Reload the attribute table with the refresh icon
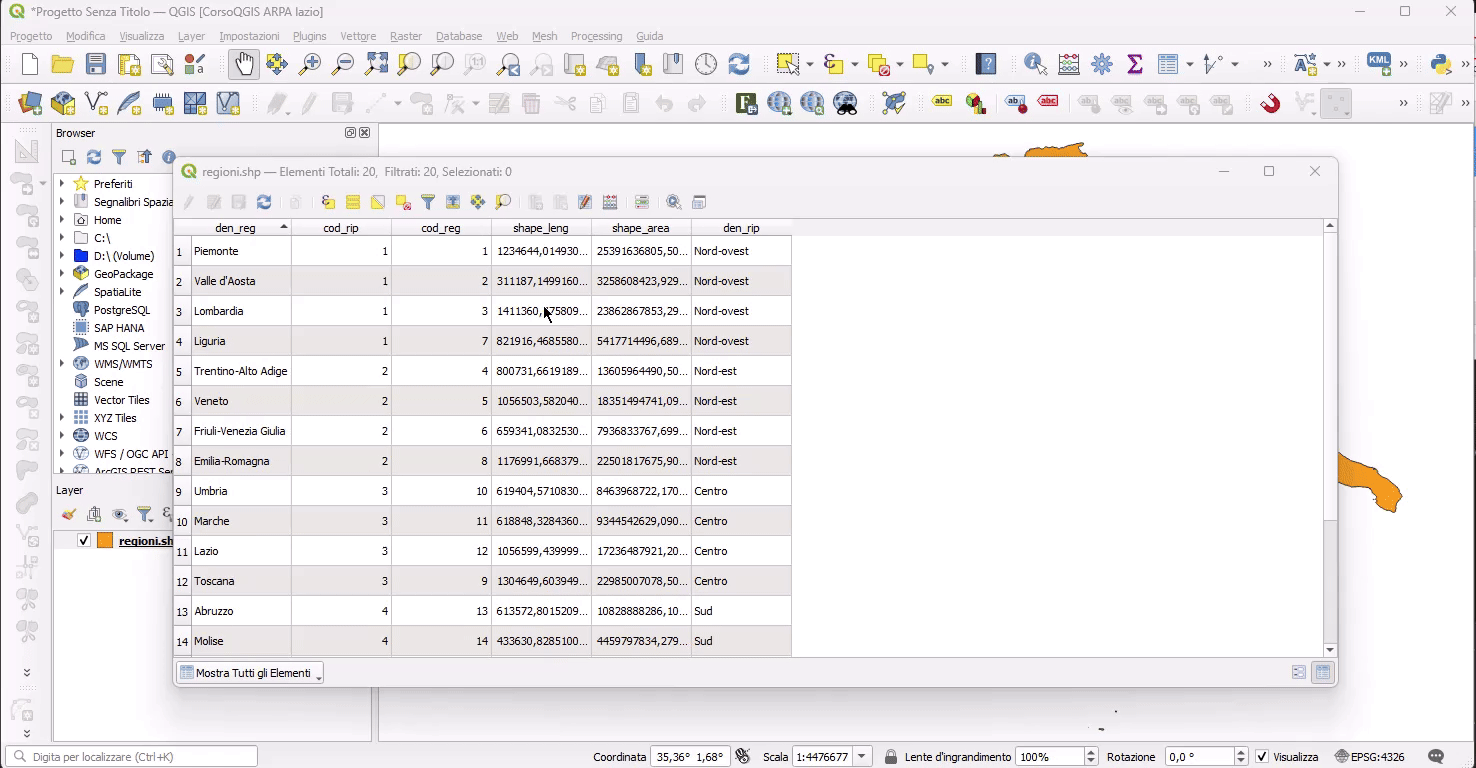 264,202
